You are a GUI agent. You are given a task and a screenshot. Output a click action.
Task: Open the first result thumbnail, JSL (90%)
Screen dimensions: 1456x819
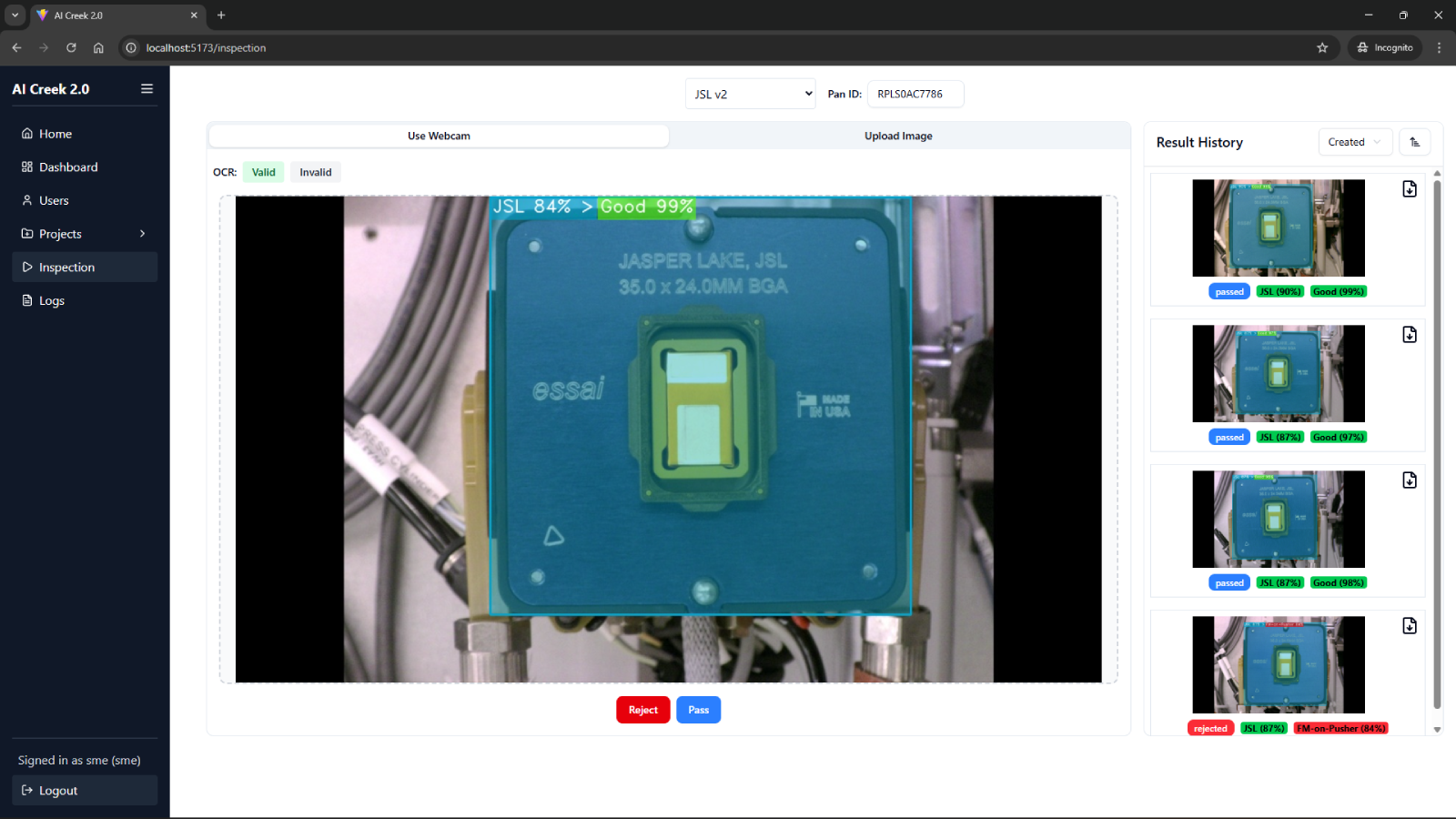point(1279,227)
